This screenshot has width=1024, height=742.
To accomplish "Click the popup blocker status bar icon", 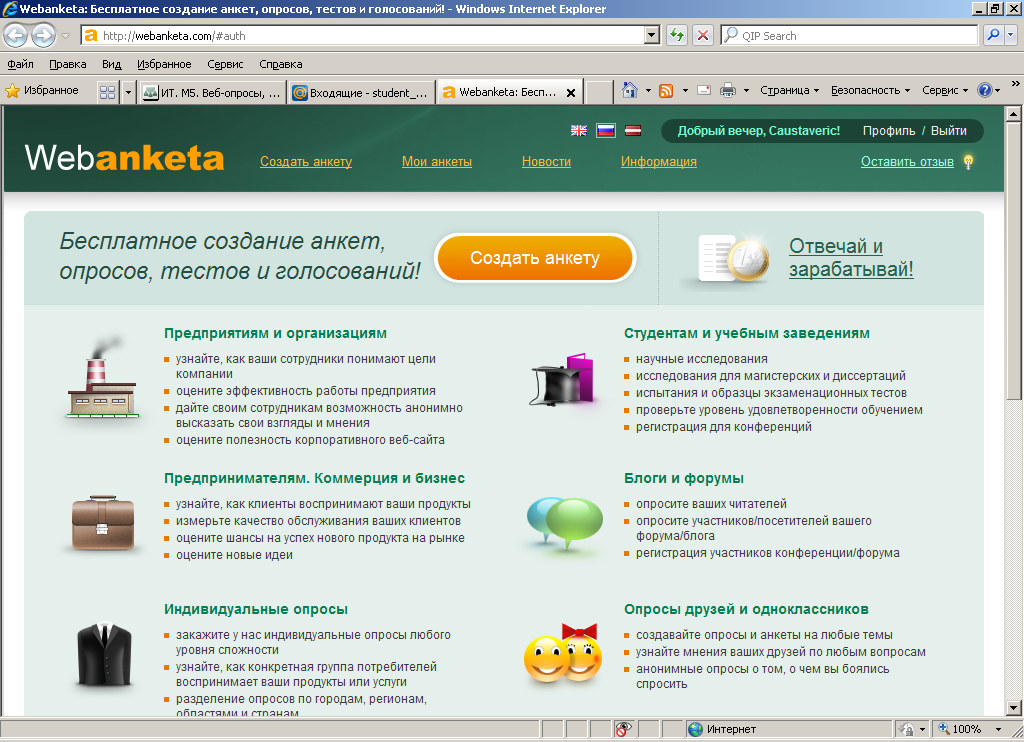I will pos(624,729).
